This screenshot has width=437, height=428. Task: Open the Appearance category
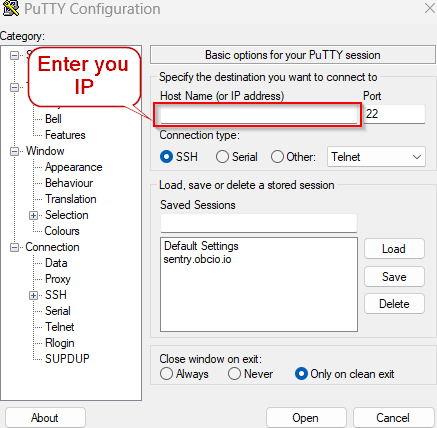74,167
